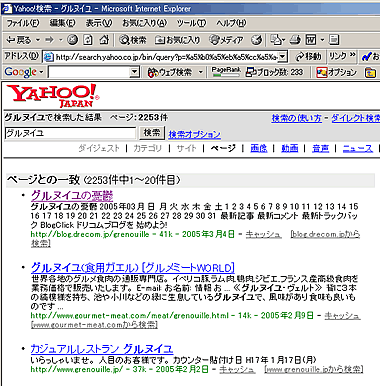Open the 検索の使い方 link

pos(296,118)
